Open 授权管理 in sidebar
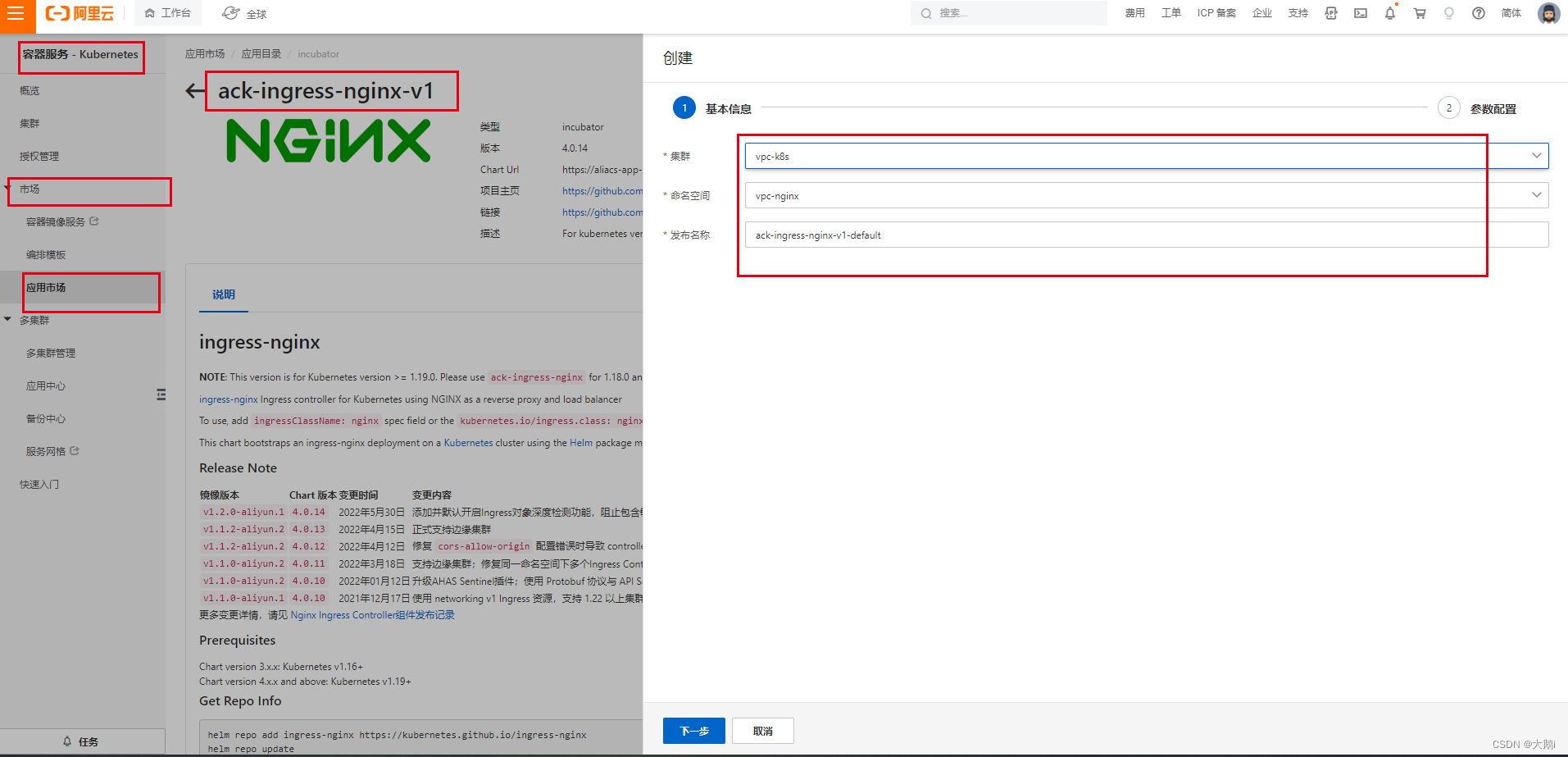The image size is (1568, 757). coord(39,157)
